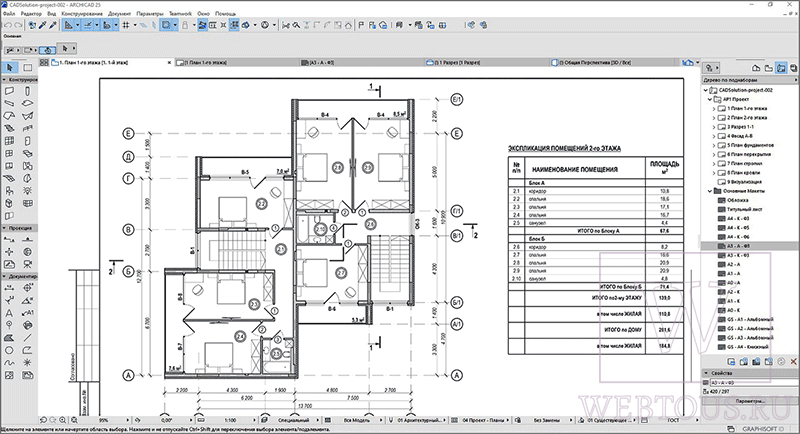Viewport: 800px width, 434px height.
Task: Collapse the АР1 Проект folder
Action: (x=710, y=99)
